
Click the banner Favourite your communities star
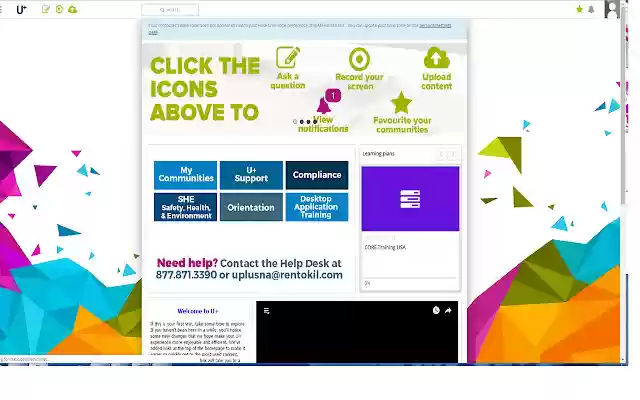pos(402,102)
